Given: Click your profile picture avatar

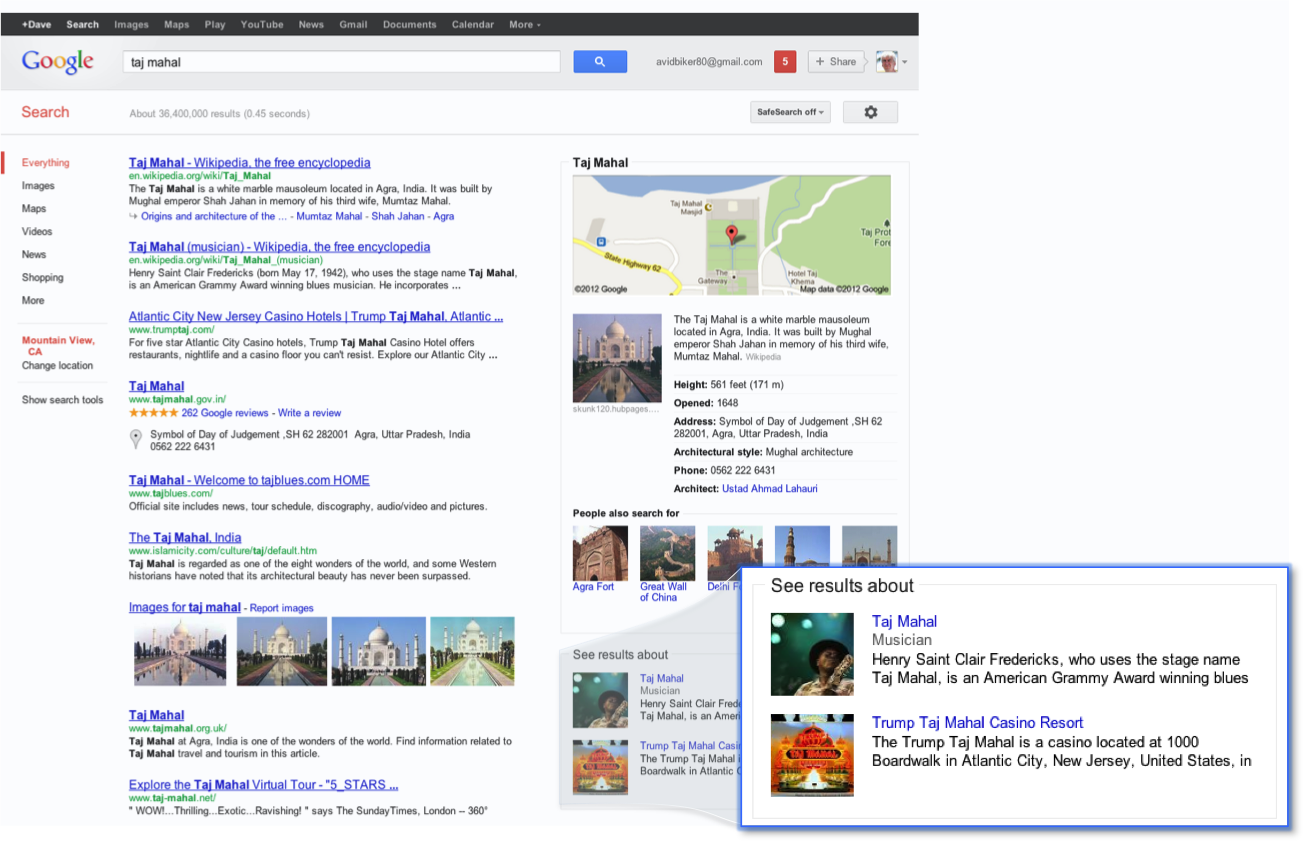Looking at the screenshot, I should pyautogui.click(x=886, y=61).
